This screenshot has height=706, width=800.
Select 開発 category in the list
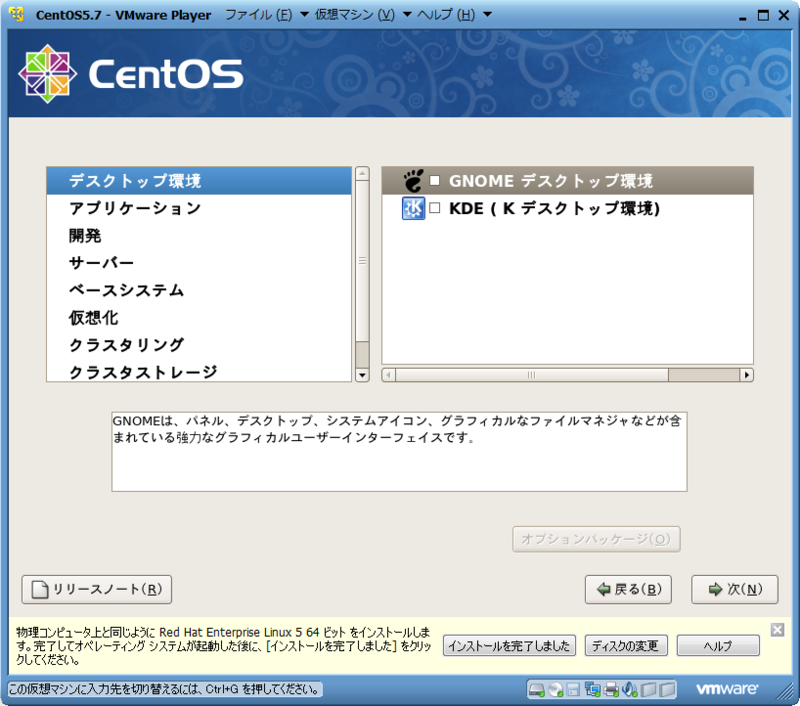point(199,236)
